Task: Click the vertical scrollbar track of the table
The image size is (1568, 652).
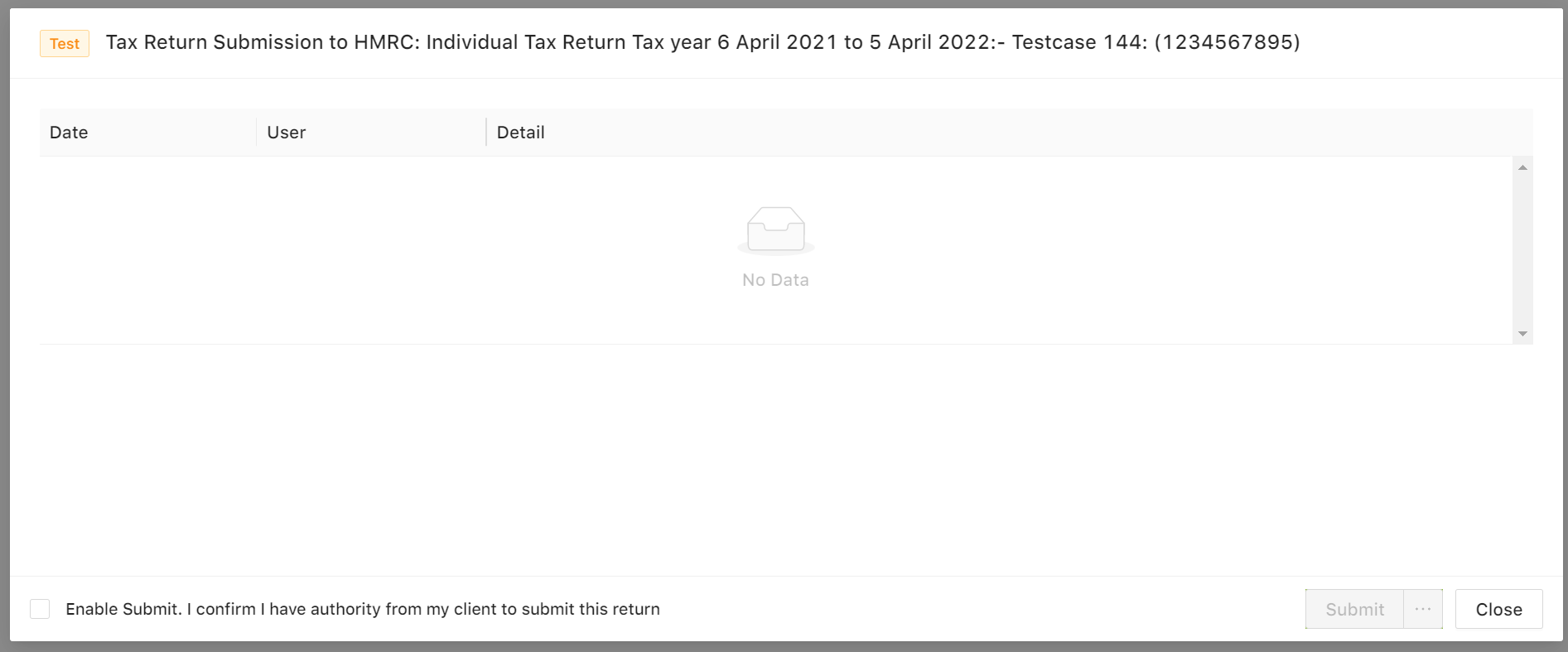Action: (x=1522, y=250)
